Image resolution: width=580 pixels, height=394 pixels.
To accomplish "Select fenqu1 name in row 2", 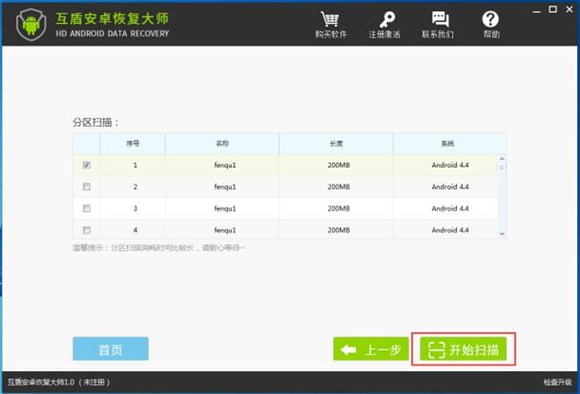I will coord(225,187).
